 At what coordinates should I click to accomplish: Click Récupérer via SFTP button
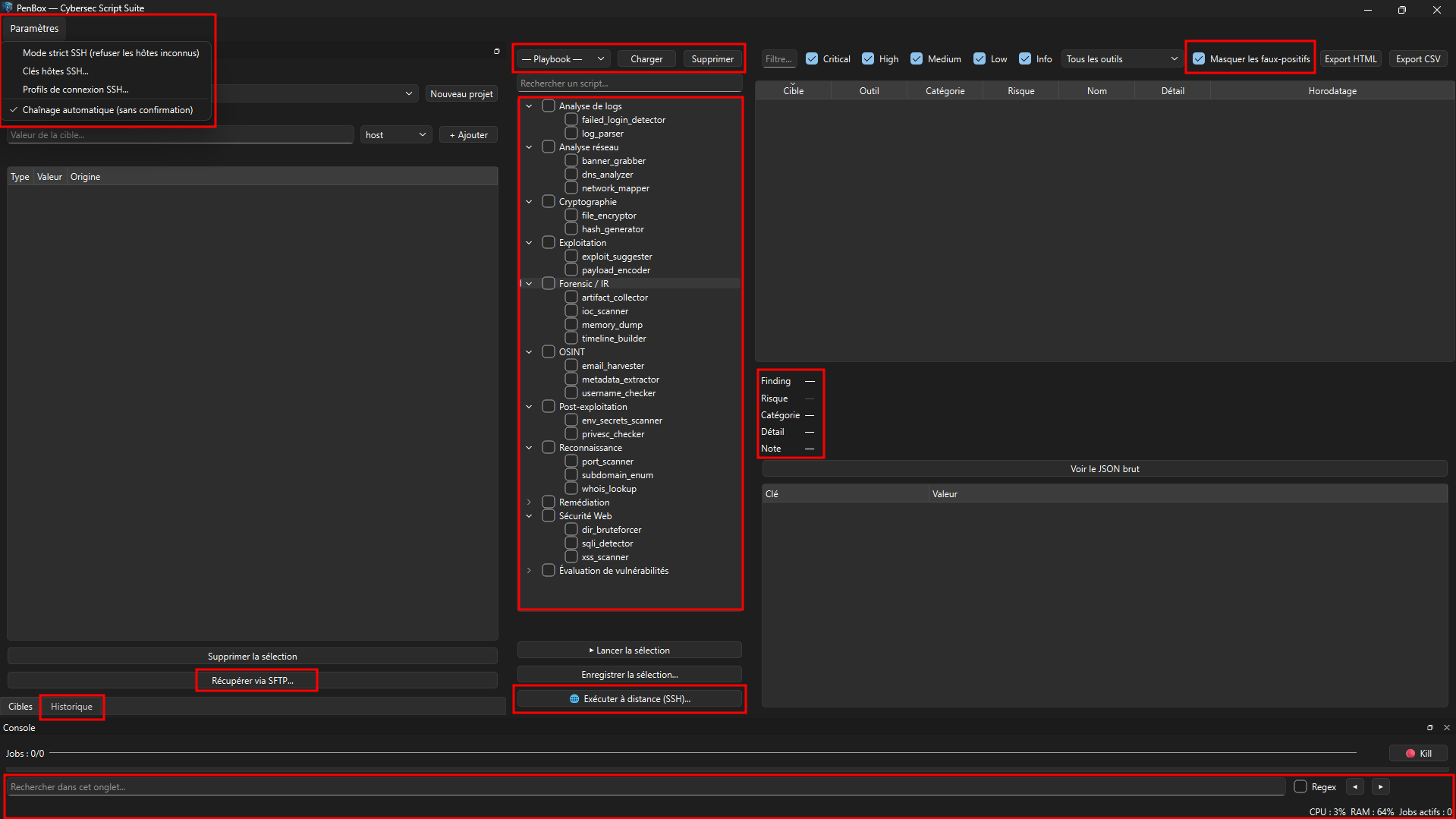tap(253, 680)
